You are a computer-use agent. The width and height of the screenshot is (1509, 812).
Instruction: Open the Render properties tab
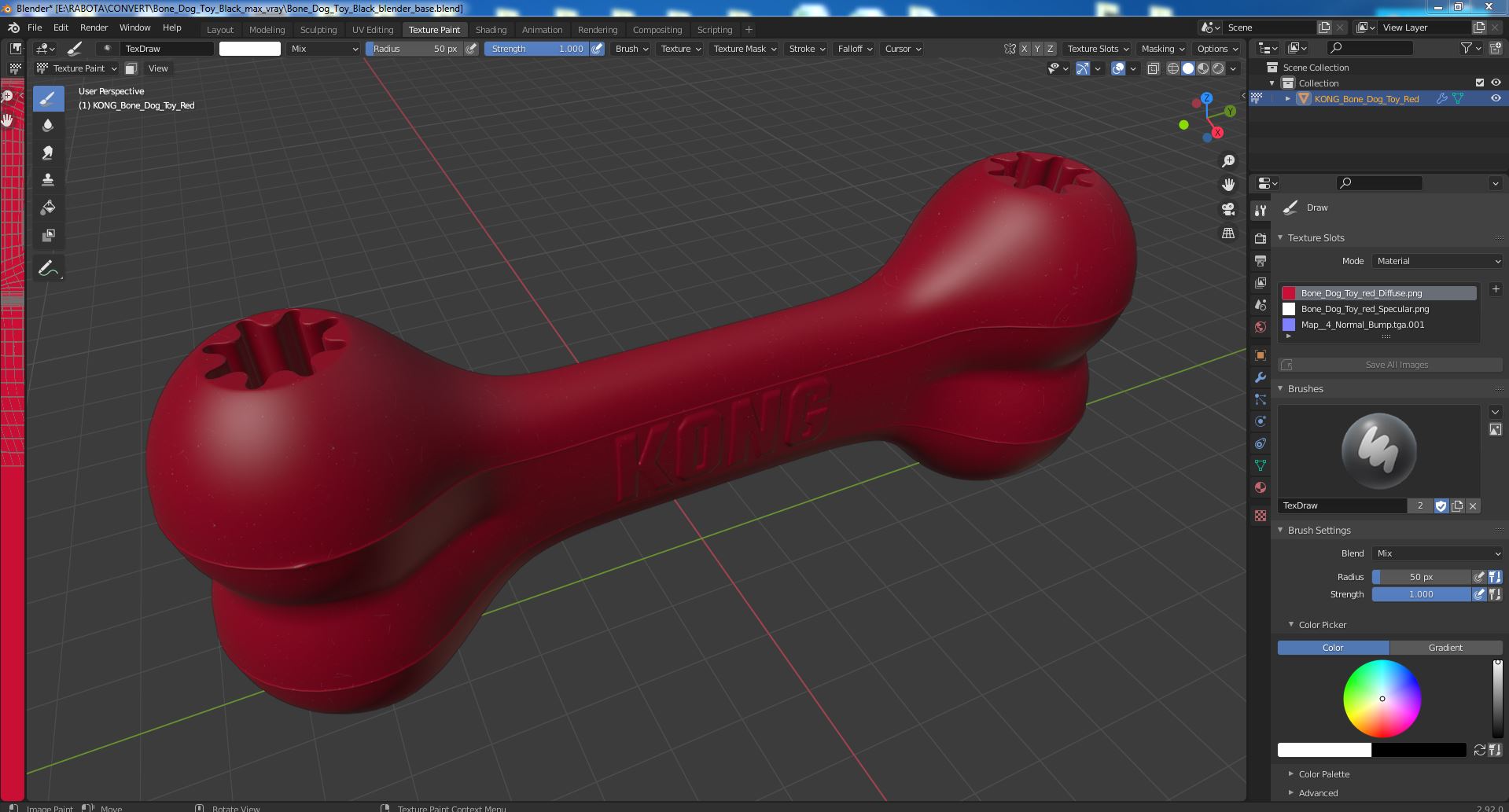coord(1261,238)
